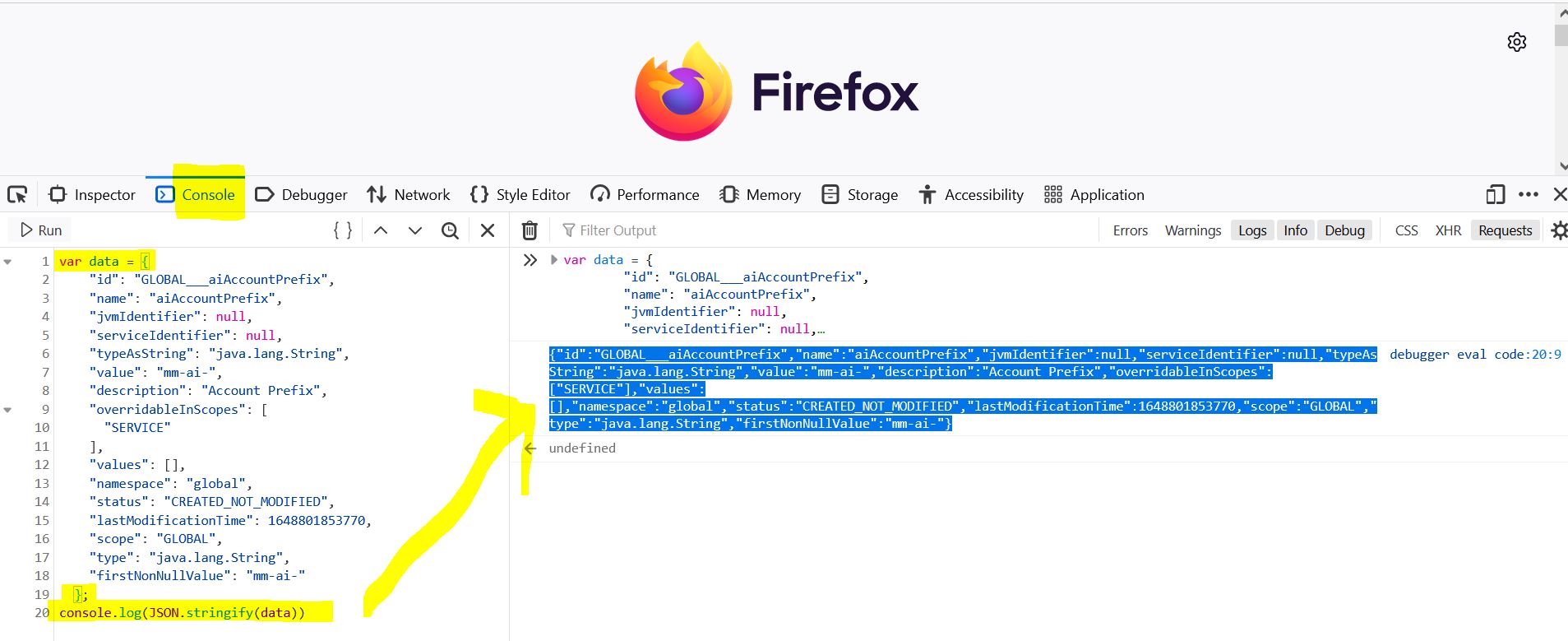Screen dimensions: 1568x641
Task: Run the code in the editor
Action: 40,230
